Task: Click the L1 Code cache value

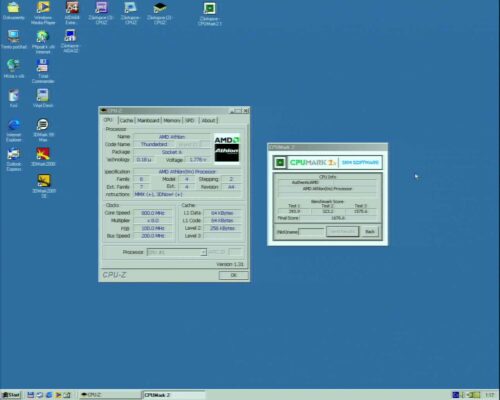Action: 222,221
